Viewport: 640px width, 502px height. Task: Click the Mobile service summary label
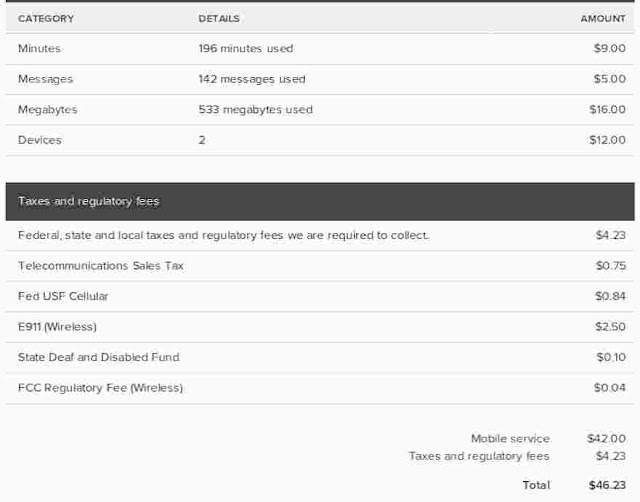tap(510, 439)
